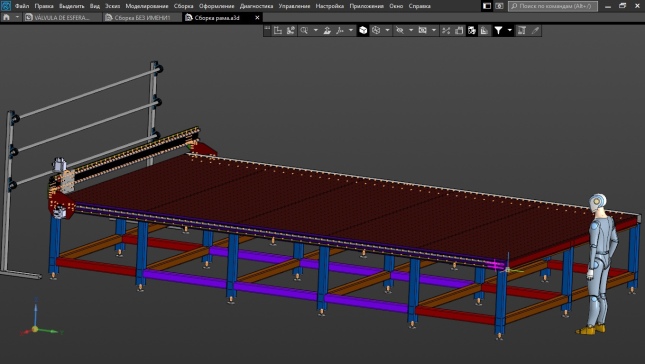This screenshot has height=364, width=645.
Task: Switch to the VÁLVULA DE ESFERA document tab
Action: pyautogui.click(x=62, y=18)
